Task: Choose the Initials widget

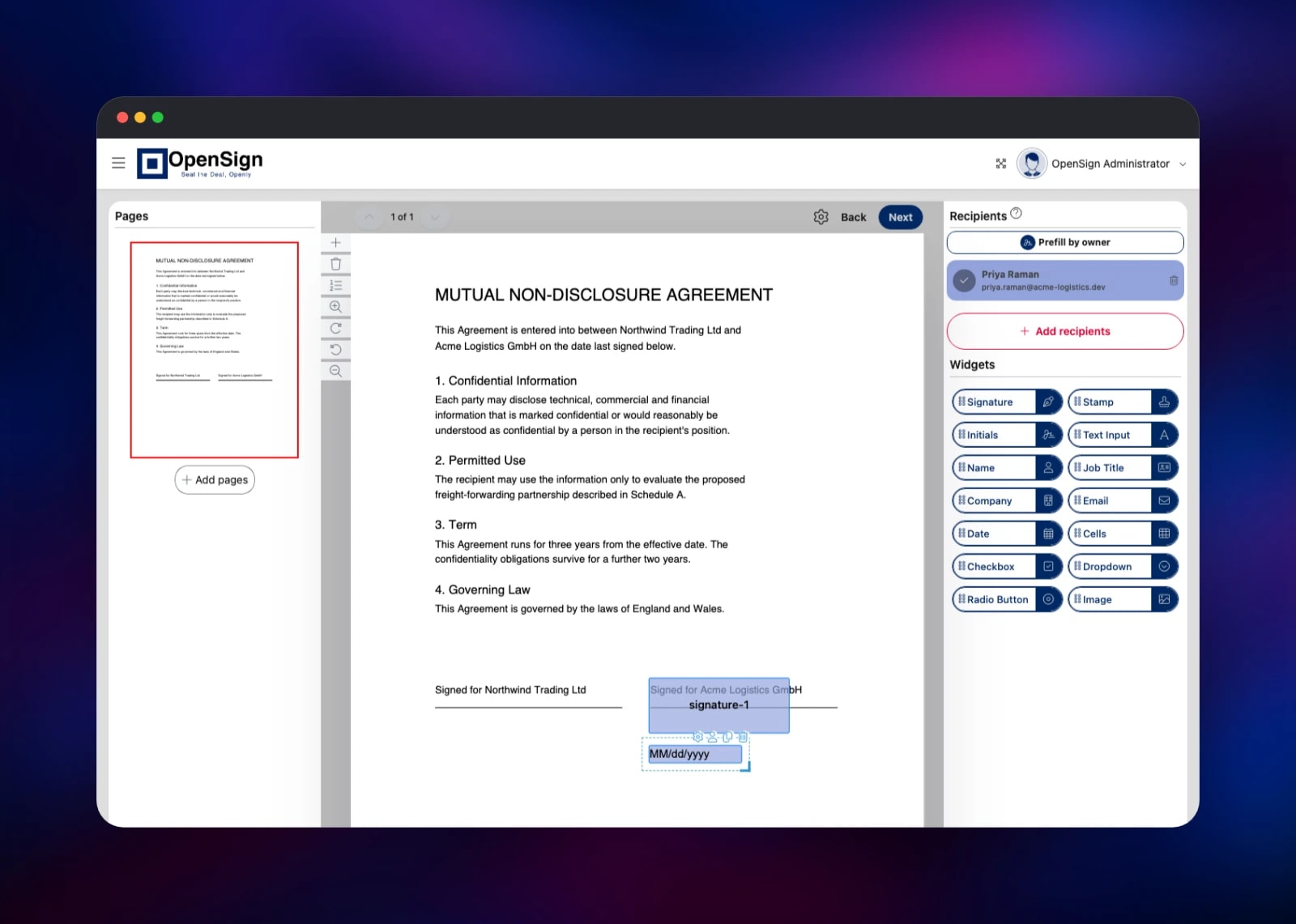Action: click(1007, 435)
